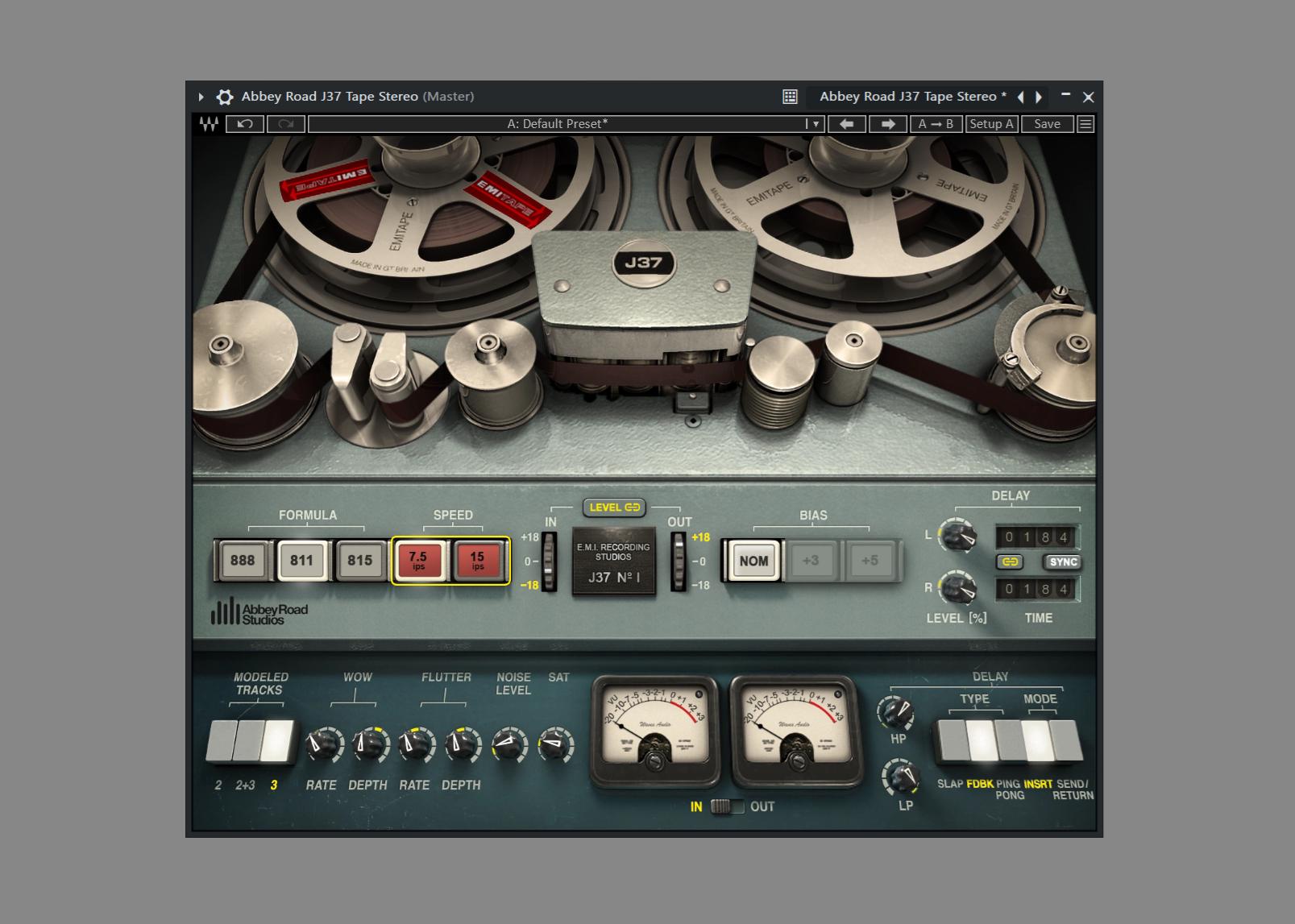The height and width of the screenshot is (924, 1295).
Task: Select FDBK delay type
Action: [981, 741]
